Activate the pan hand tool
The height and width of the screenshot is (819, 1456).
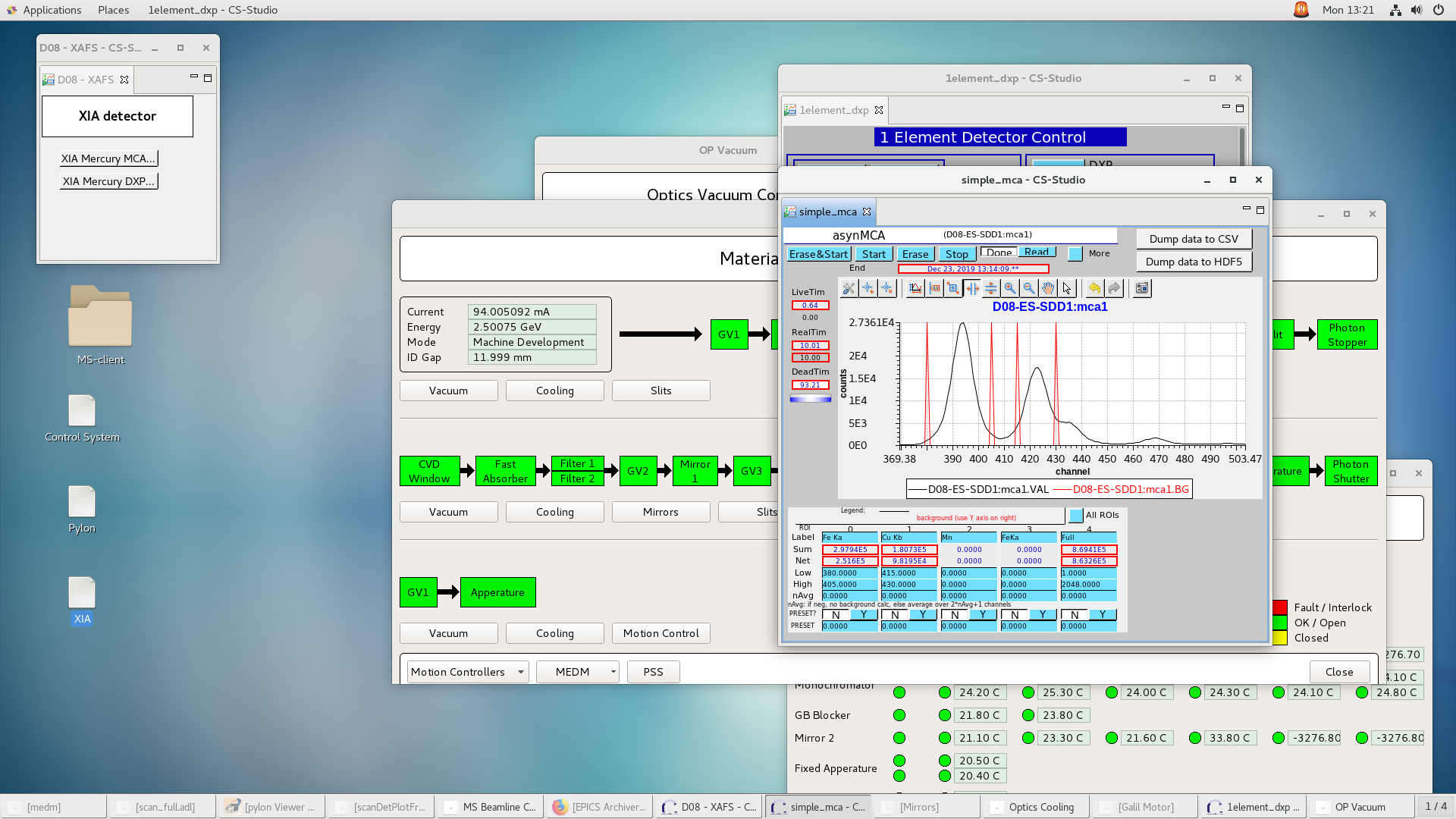click(1048, 288)
